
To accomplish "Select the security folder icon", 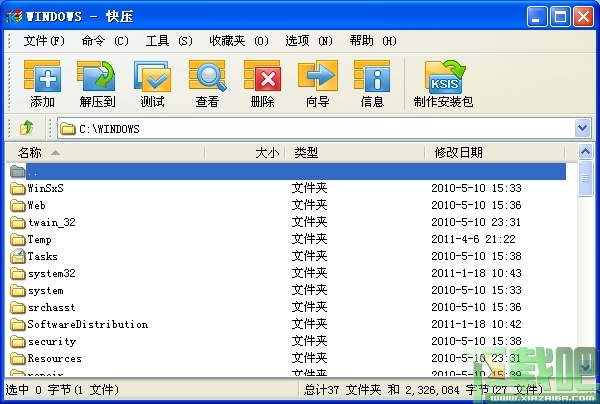I will pos(18,341).
